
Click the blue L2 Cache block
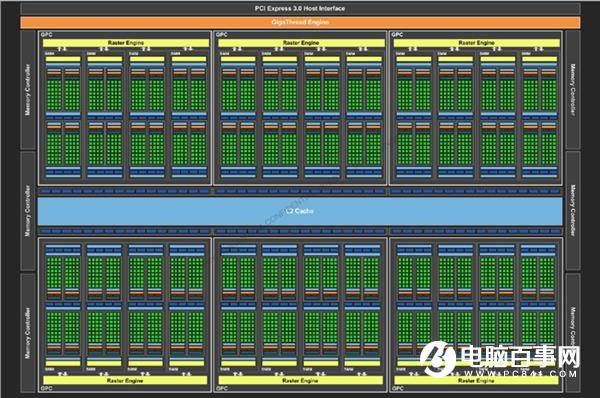300,211
